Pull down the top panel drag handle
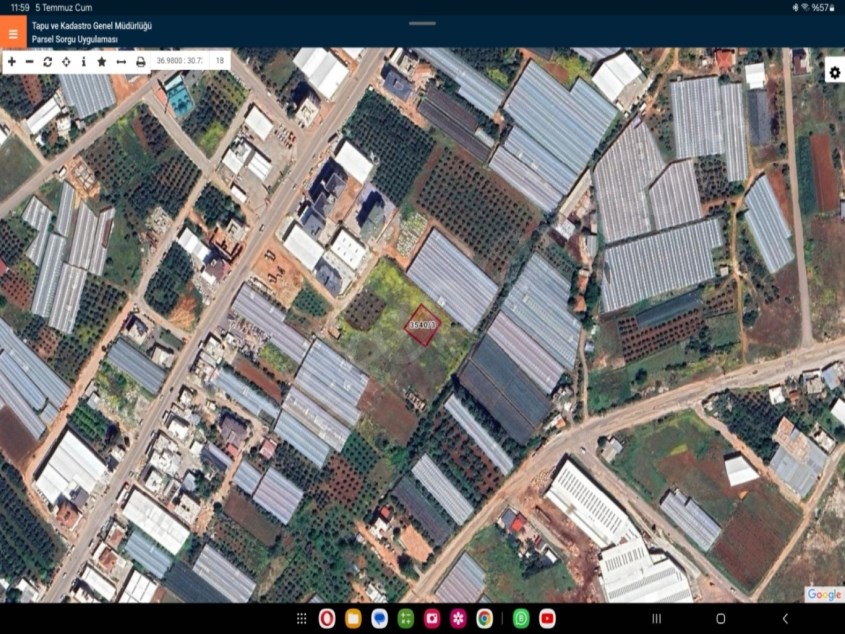The width and height of the screenshot is (845, 634). click(422, 23)
